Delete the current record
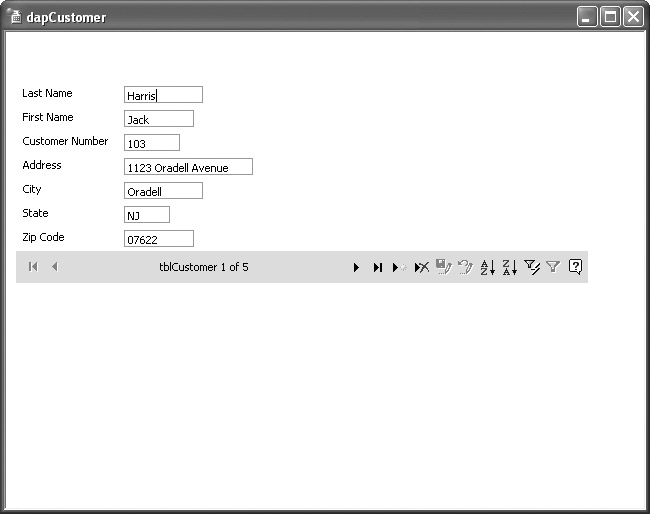 click(422, 267)
